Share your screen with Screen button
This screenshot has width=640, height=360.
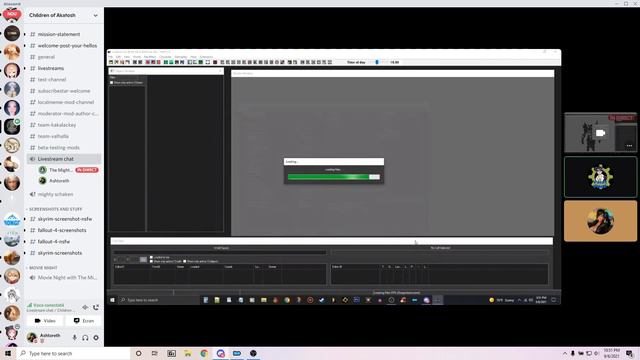(84, 321)
